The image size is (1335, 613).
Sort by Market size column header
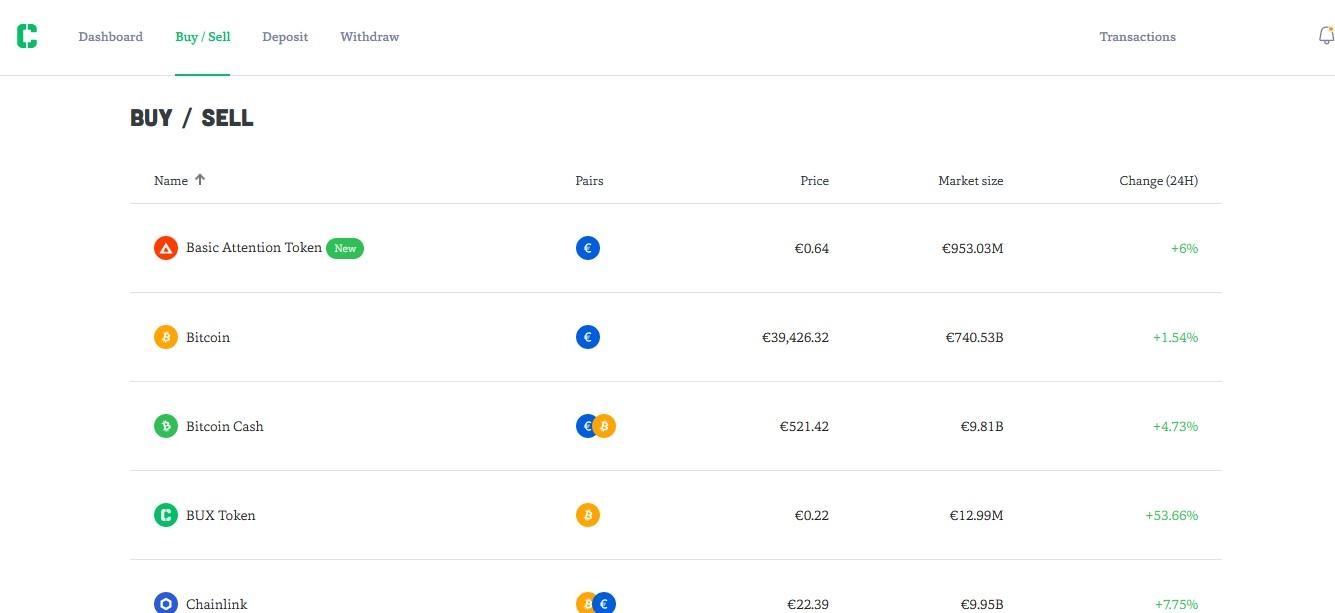[971, 181]
